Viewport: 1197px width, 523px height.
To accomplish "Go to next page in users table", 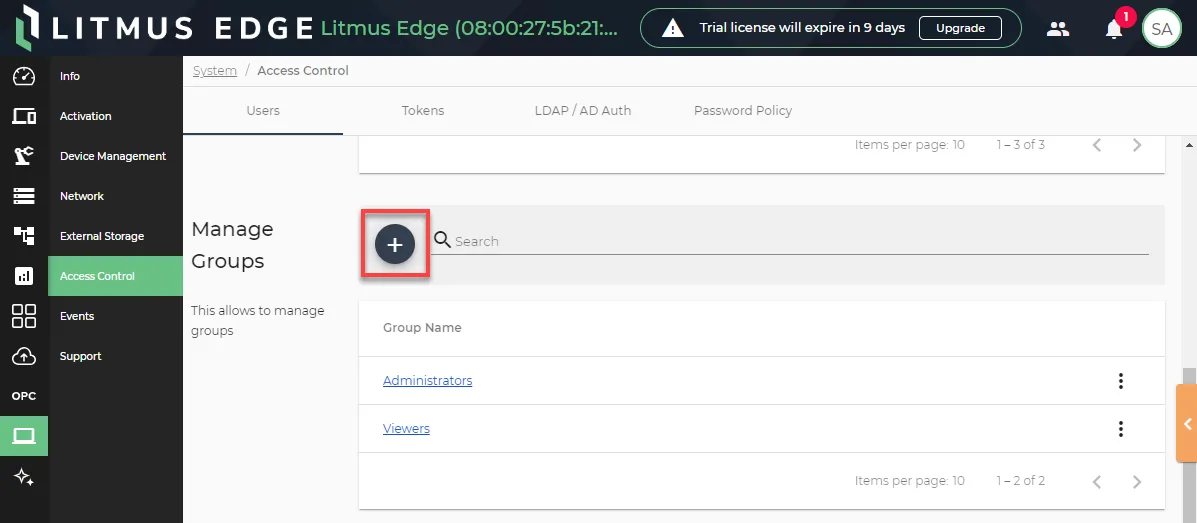I will tap(1137, 144).
